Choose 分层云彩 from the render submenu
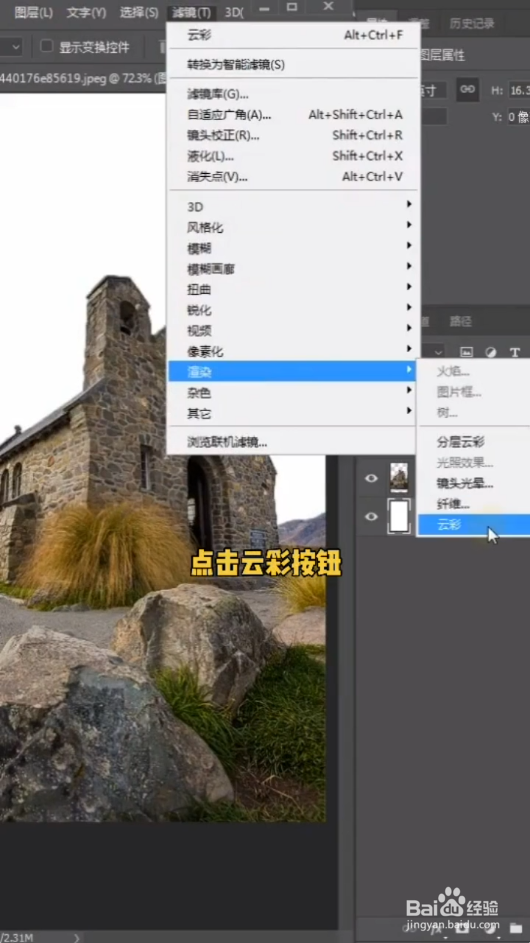This screenshot has height=943, width=530. click(460, 442)
